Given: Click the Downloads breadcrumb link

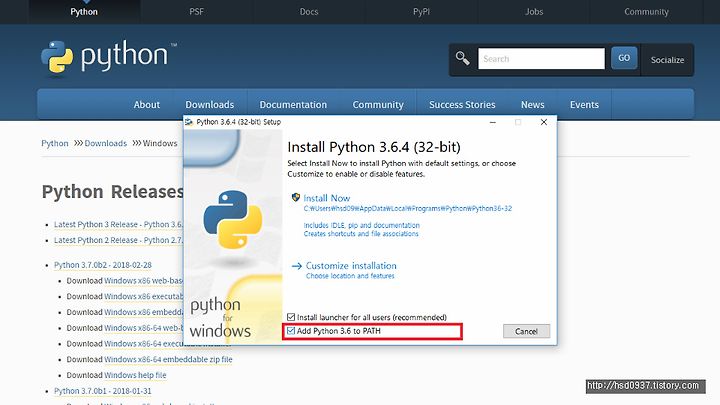Looking at the screenshot, I should pyautogui.click(x=106, y=143).
